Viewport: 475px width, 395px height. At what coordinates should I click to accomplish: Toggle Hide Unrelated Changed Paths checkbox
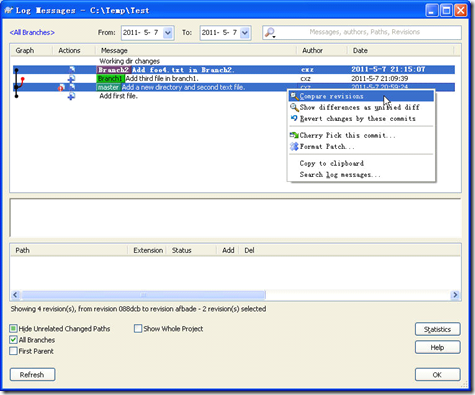[x=13, y=329]
